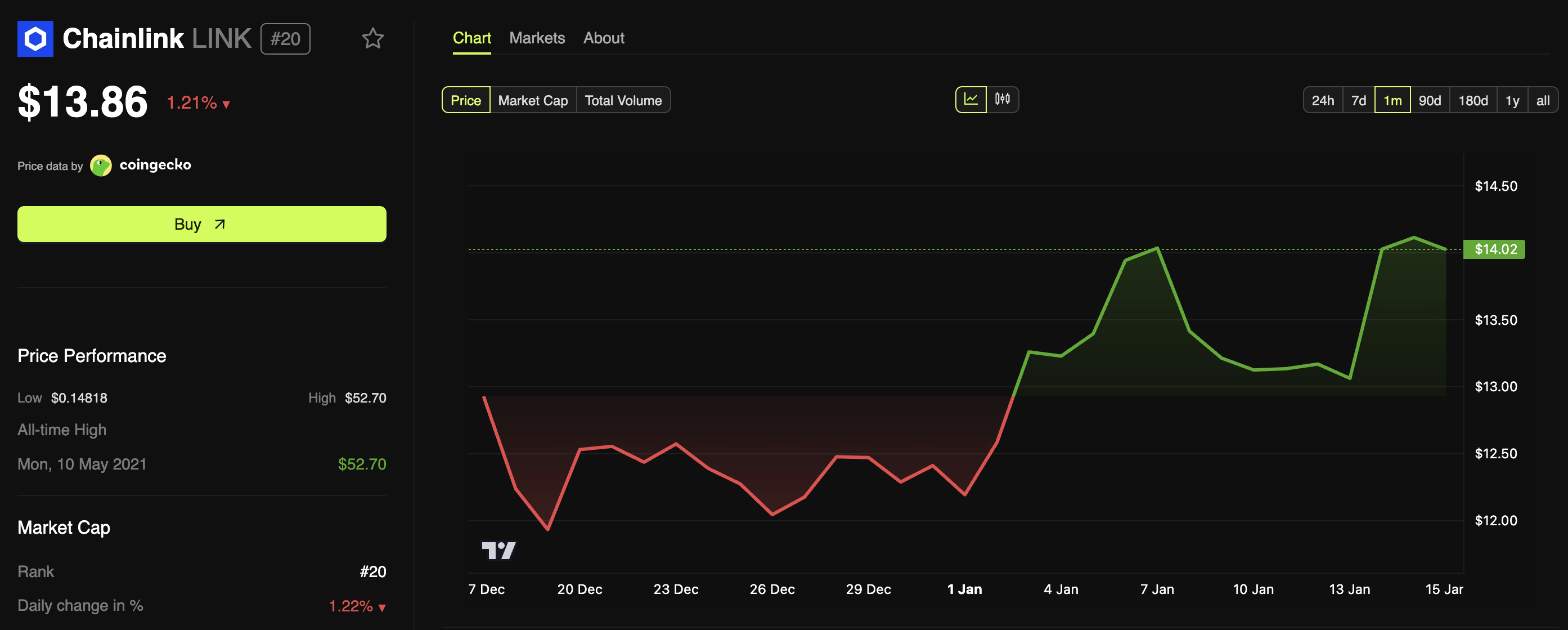The height and width of the screenshot is (630, 1568).
Task: Set chart range to 90d
Action: pyautogui.click(x=1429, y=101)
